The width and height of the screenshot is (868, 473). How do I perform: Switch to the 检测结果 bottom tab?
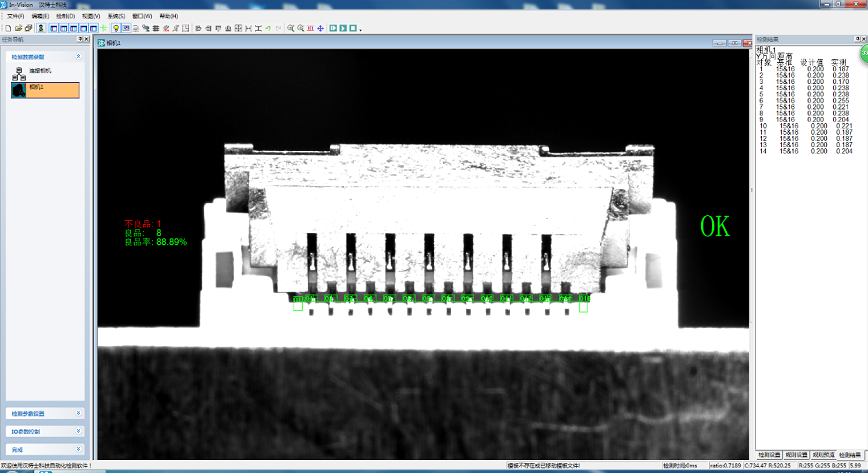point(850,454)
